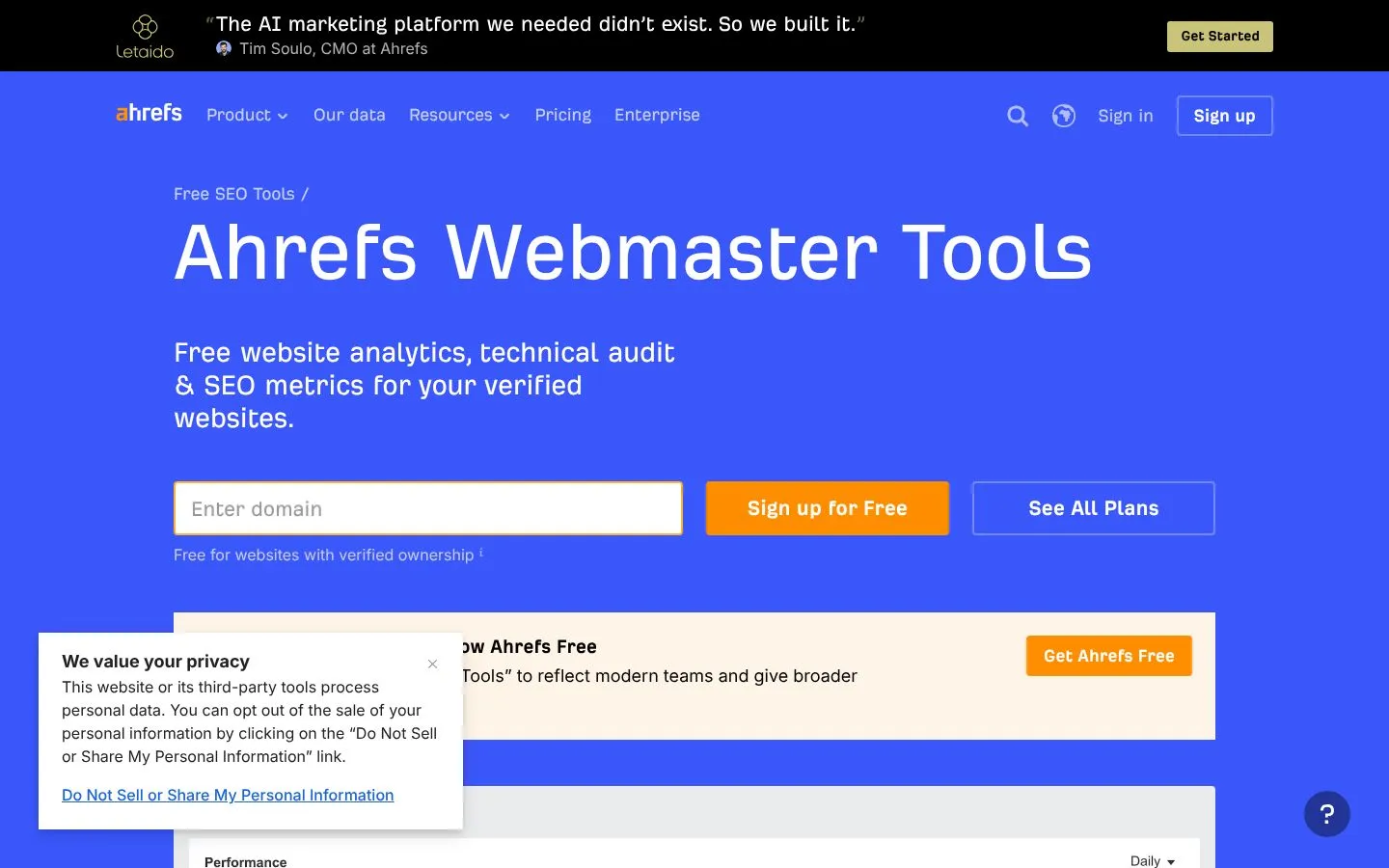This screenshot has height=868, width=1389.
Task: Open the help question mark button
Action: coord(1327,814)
